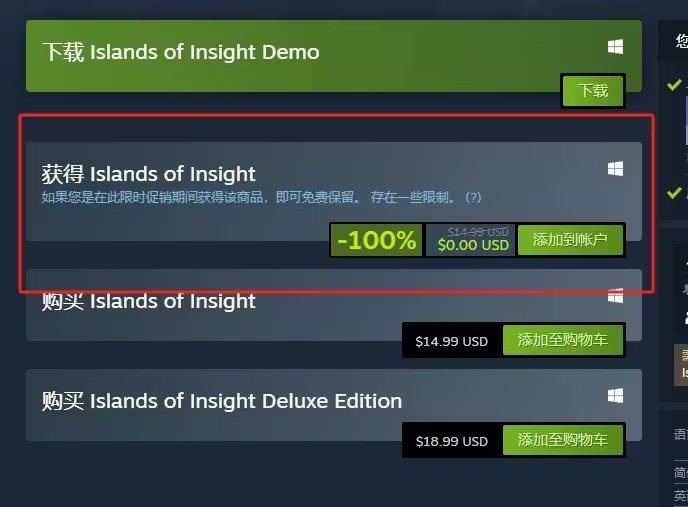Click the -100% discount badge
This screenshot has height=507, width=688.
pos(376,240)
